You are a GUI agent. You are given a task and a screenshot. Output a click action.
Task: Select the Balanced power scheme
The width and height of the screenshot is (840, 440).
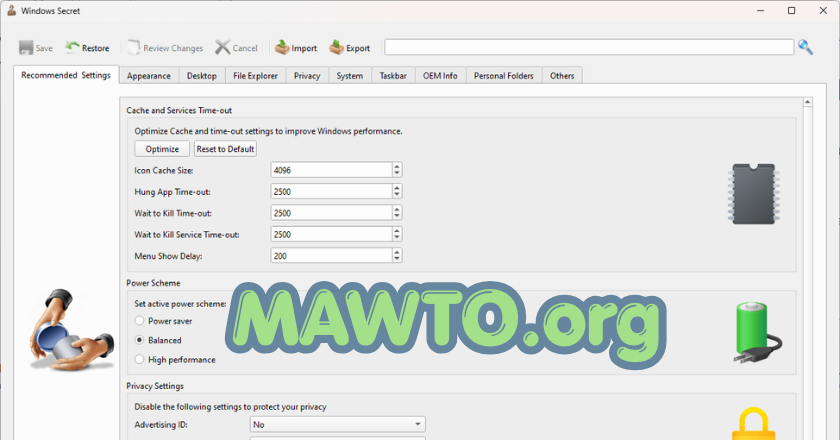point(139,340)
